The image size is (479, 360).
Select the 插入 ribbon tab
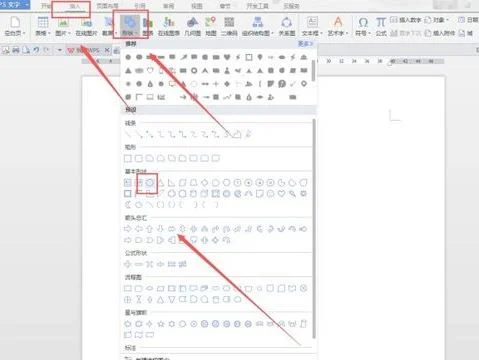pyautogui.click(x=75, y=6)
